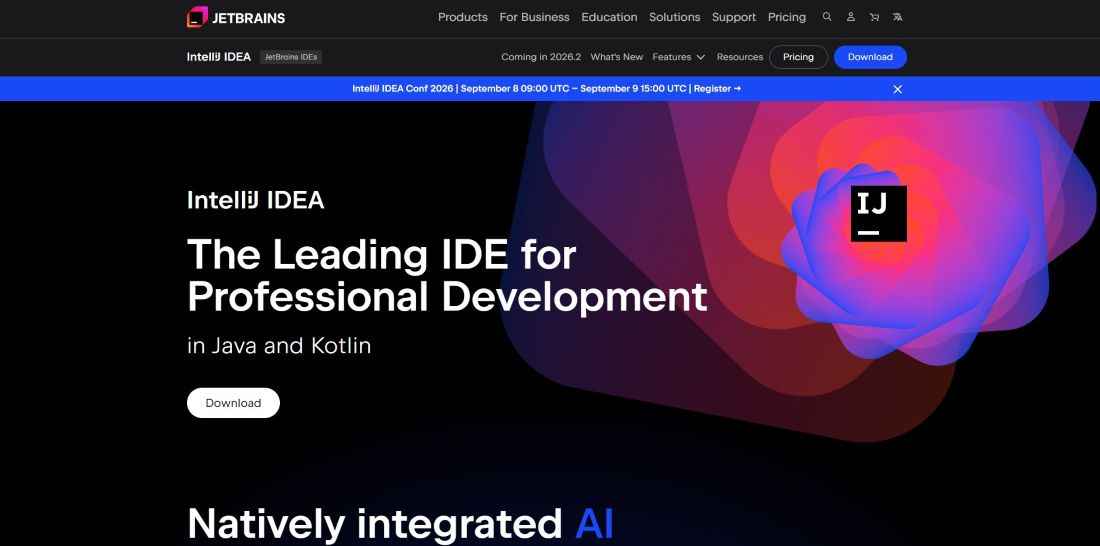Viewport: 1100px width, 546px height.
Task: Go to Support in the header
Action: 734,17
